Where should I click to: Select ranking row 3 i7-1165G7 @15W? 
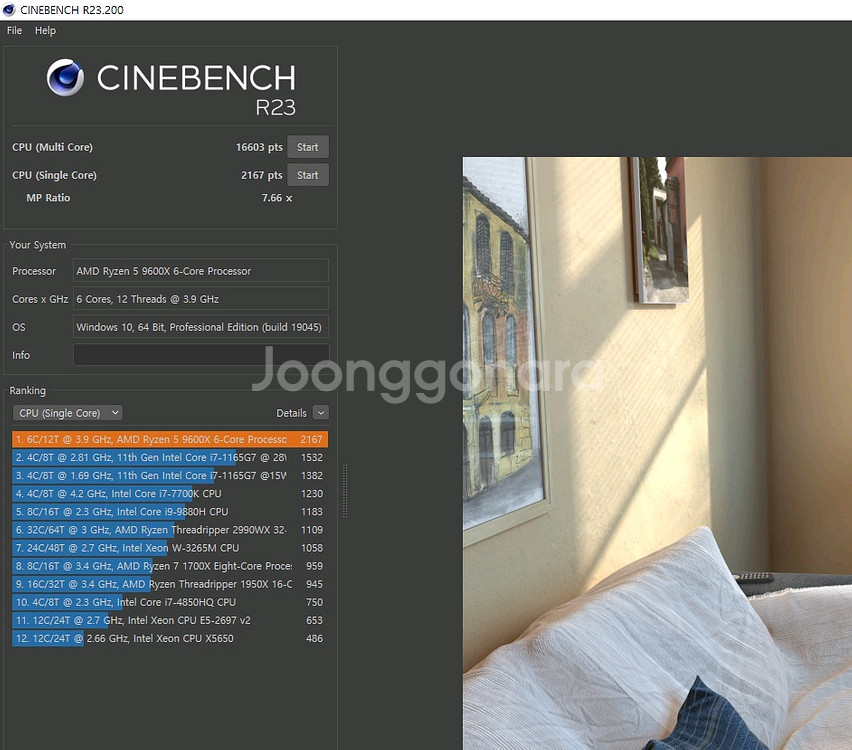click(x=170, y=476)
